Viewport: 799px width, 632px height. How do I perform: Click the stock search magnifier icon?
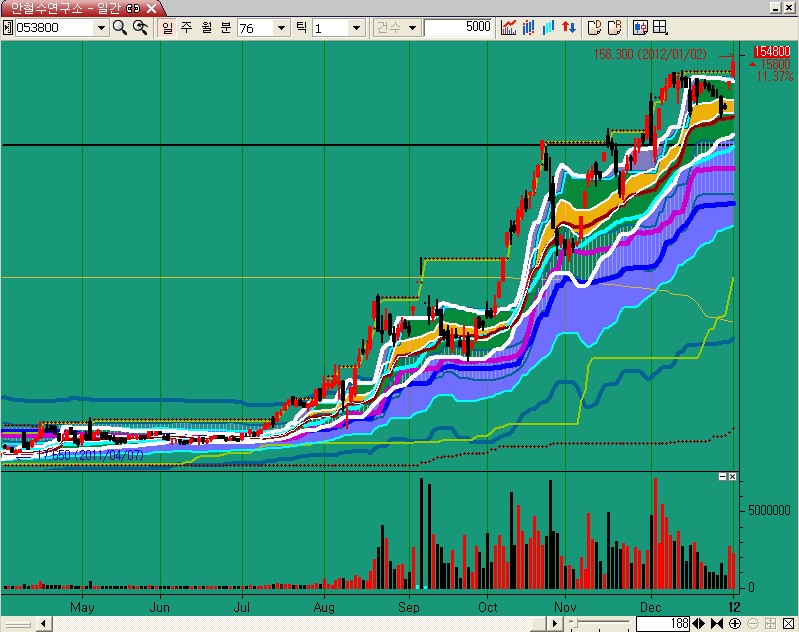(120, 27)
